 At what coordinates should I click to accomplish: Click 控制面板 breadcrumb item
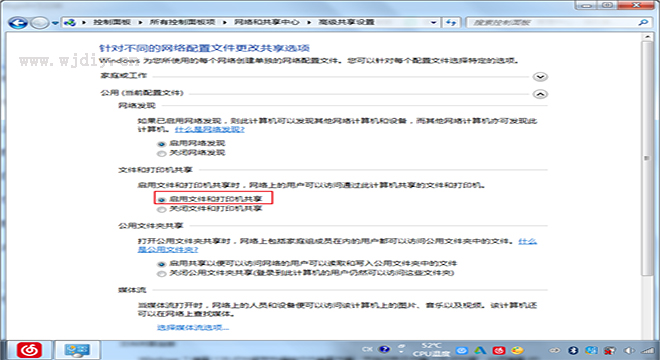click(112, 22)
